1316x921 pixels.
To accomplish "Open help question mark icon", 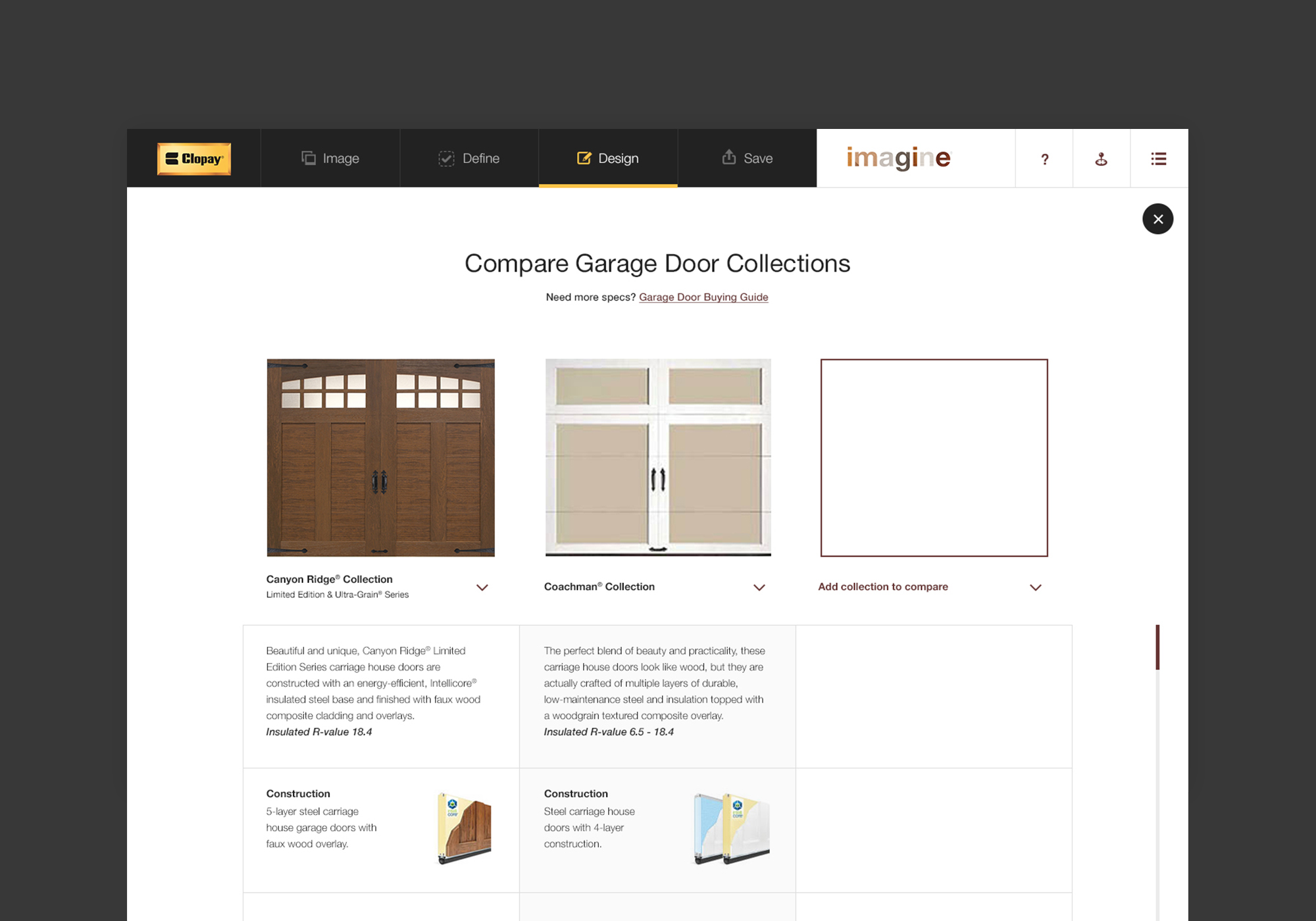I will tap(1044, 159).
